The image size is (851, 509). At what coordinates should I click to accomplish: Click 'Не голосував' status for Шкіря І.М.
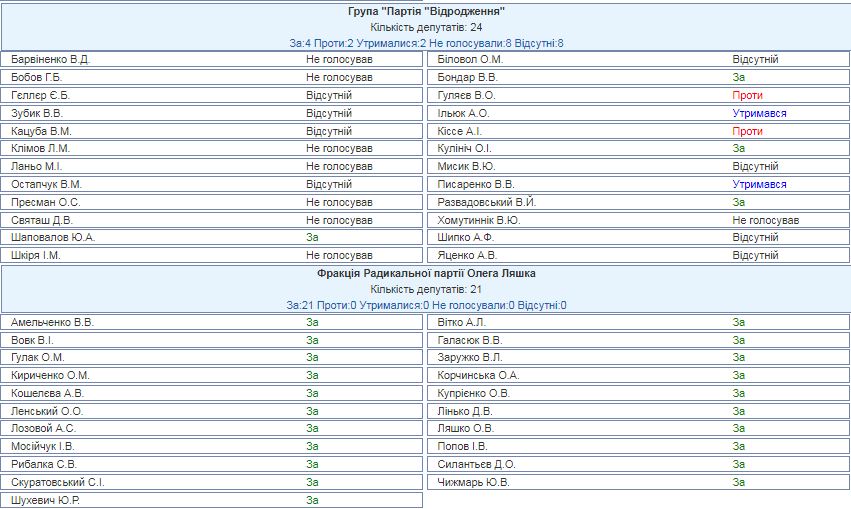coord(339,256)
